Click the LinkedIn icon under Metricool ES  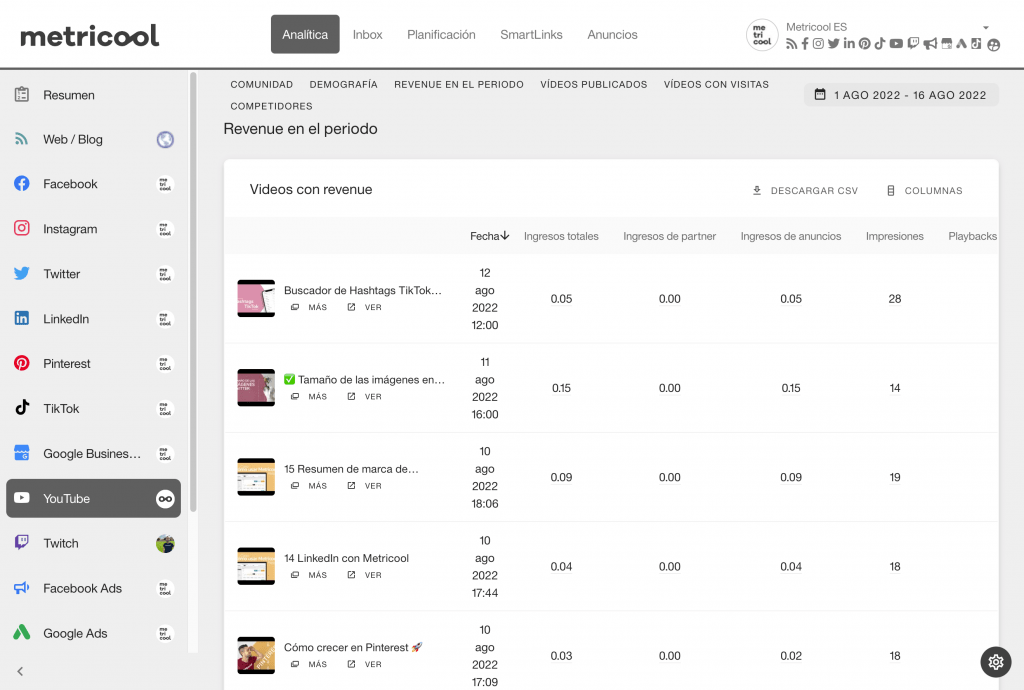(x=849, y=44)
